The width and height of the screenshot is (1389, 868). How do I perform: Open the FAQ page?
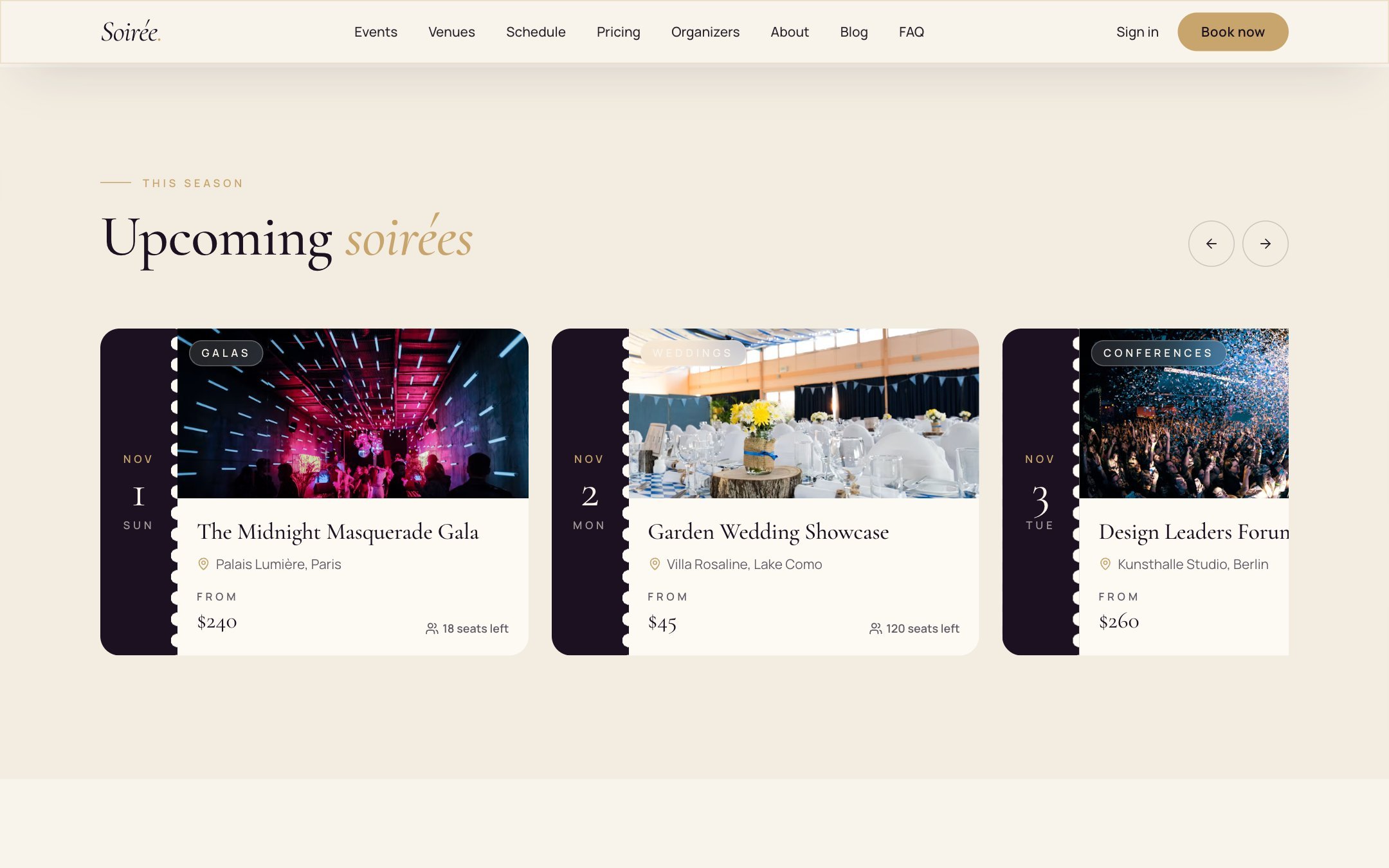[911, 32]
